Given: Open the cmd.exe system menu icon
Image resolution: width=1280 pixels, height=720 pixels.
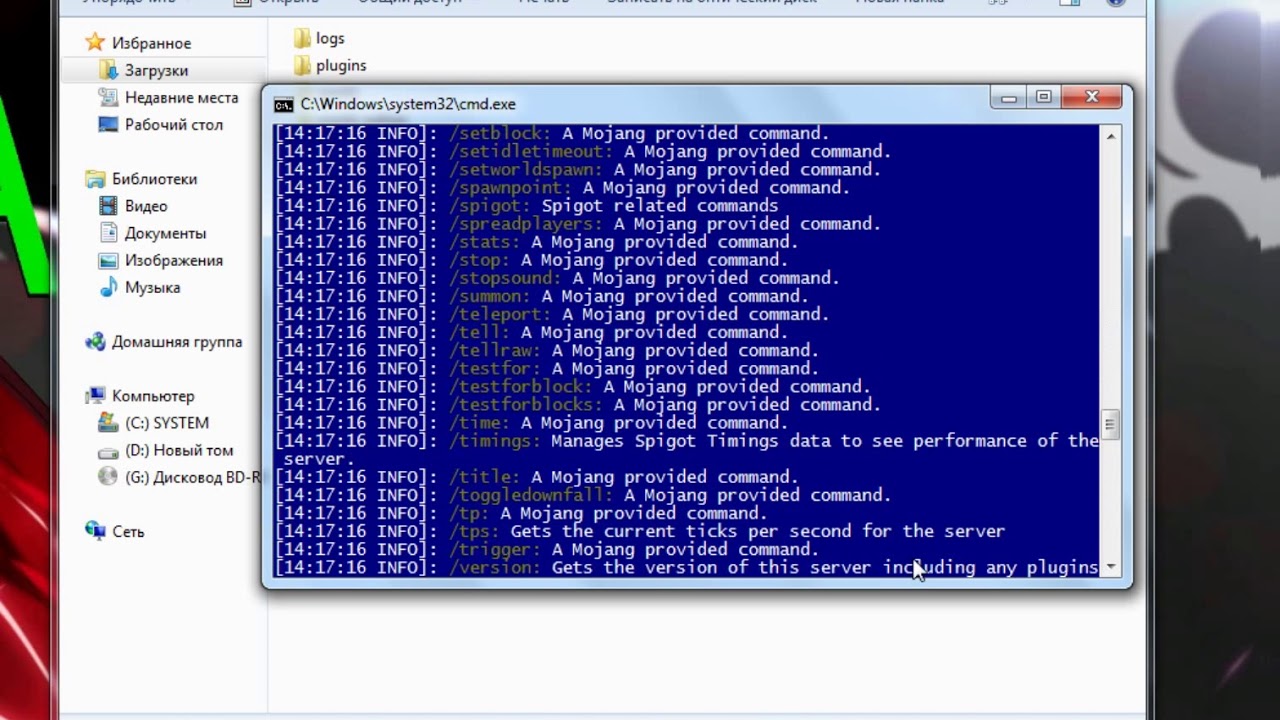Looking at the screenshot, I should point(284,104).
